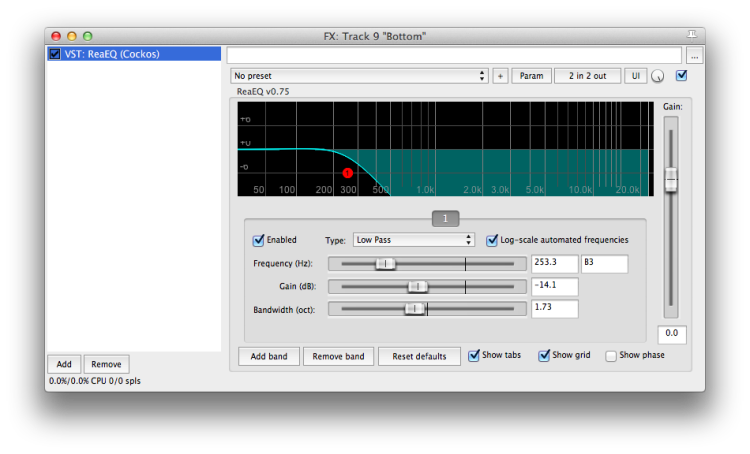Viewport: 750px width, 454px height.
Task: Click the red close window button
Action: (56, 36)
